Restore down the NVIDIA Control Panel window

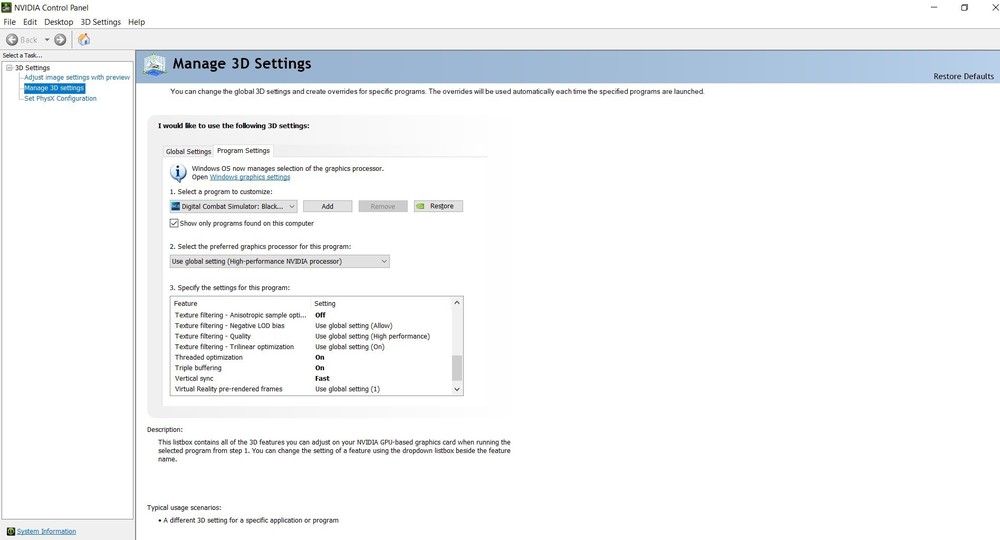click(x=964, y=8)
